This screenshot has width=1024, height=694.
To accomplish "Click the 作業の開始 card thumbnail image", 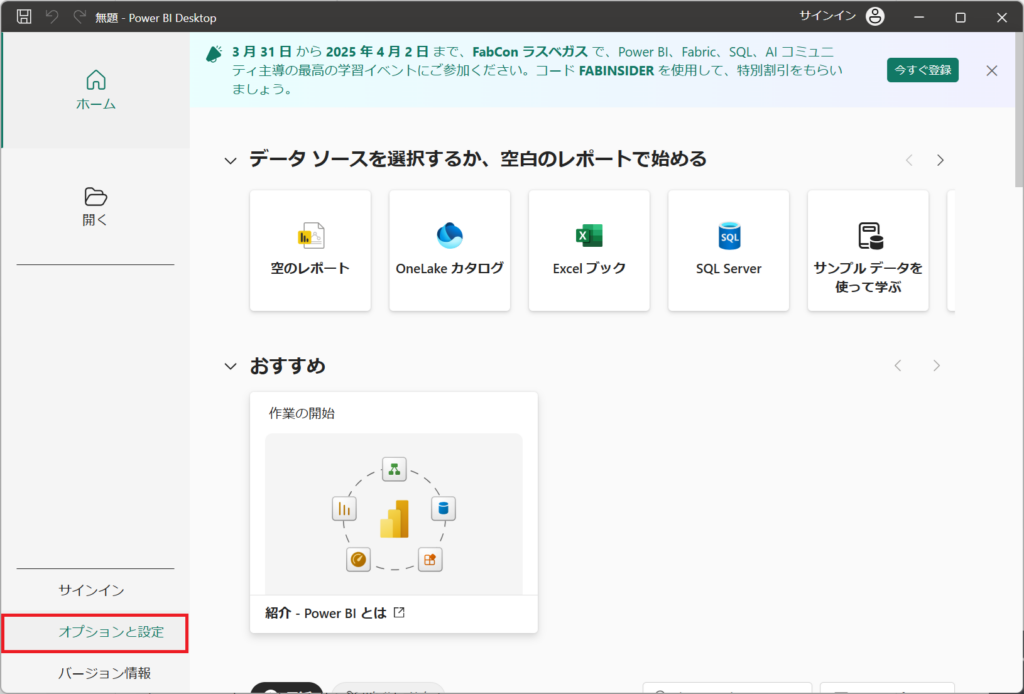I will [x=394, y=514].
